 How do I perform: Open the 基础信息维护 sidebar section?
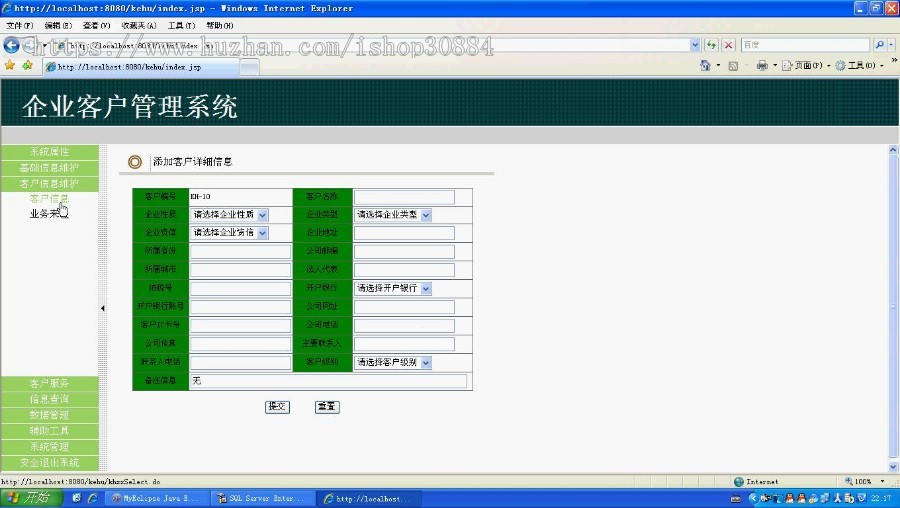point(50,168)
